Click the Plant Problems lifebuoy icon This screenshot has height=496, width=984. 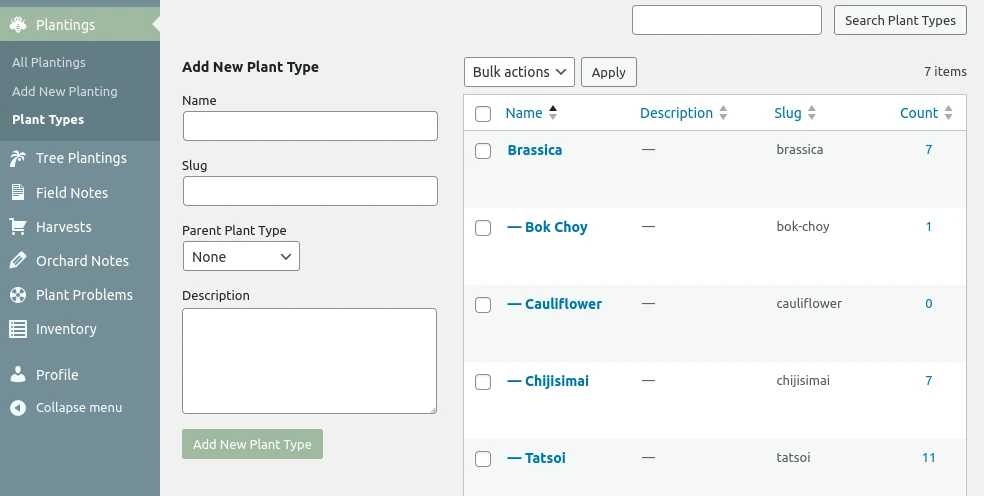coord(18,295)
